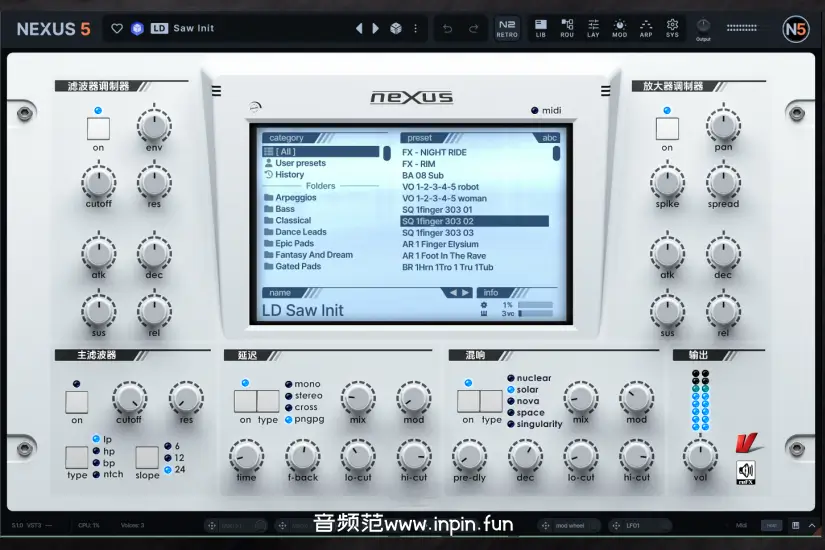Select the nuclear reverb type
The image size is (825, 550).
529,378
